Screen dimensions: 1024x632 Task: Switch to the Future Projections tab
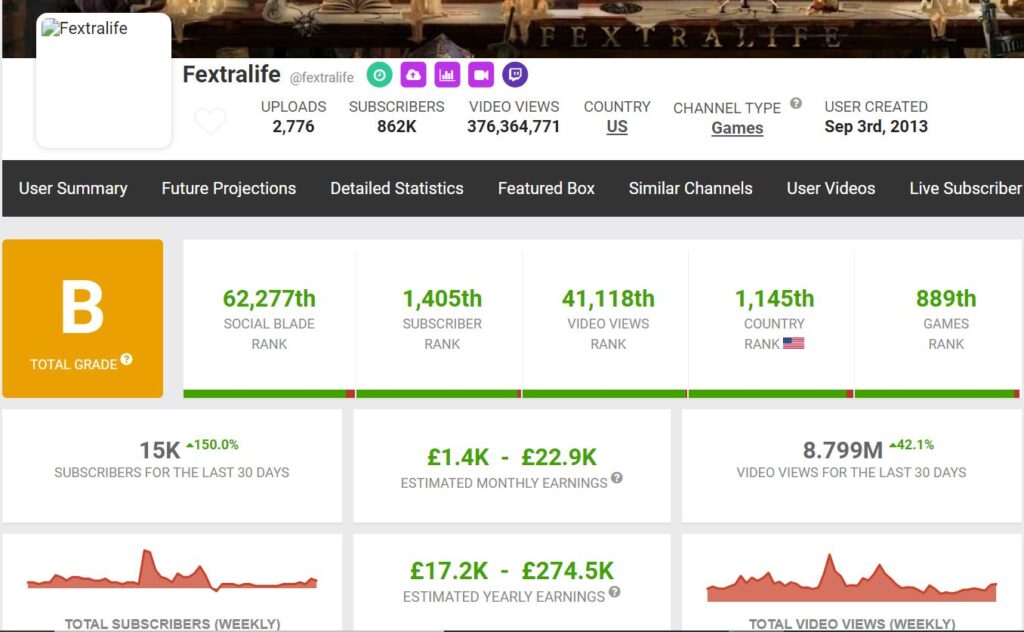pyautogui.click(x=229, y=188)
